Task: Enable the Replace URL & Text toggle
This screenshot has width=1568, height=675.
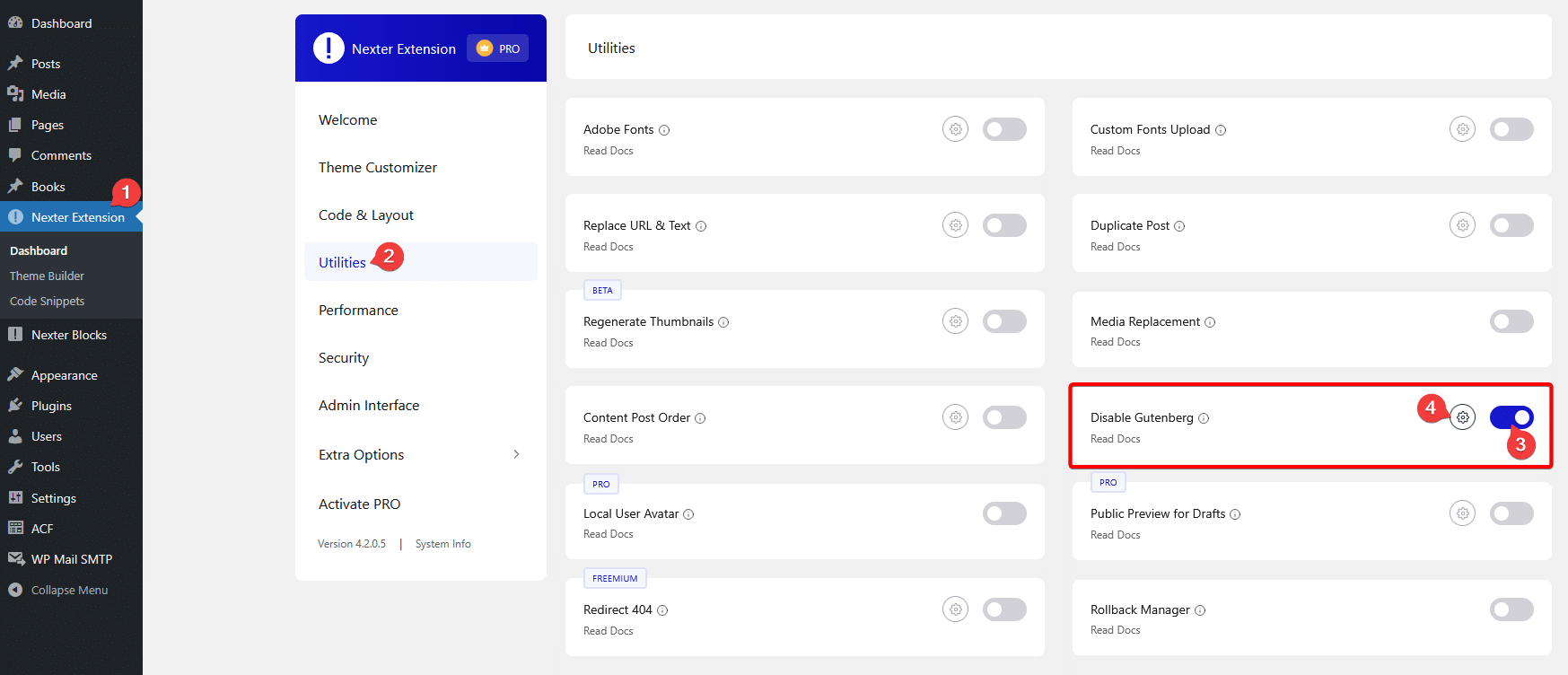Action: click(x=1004, y=225)
